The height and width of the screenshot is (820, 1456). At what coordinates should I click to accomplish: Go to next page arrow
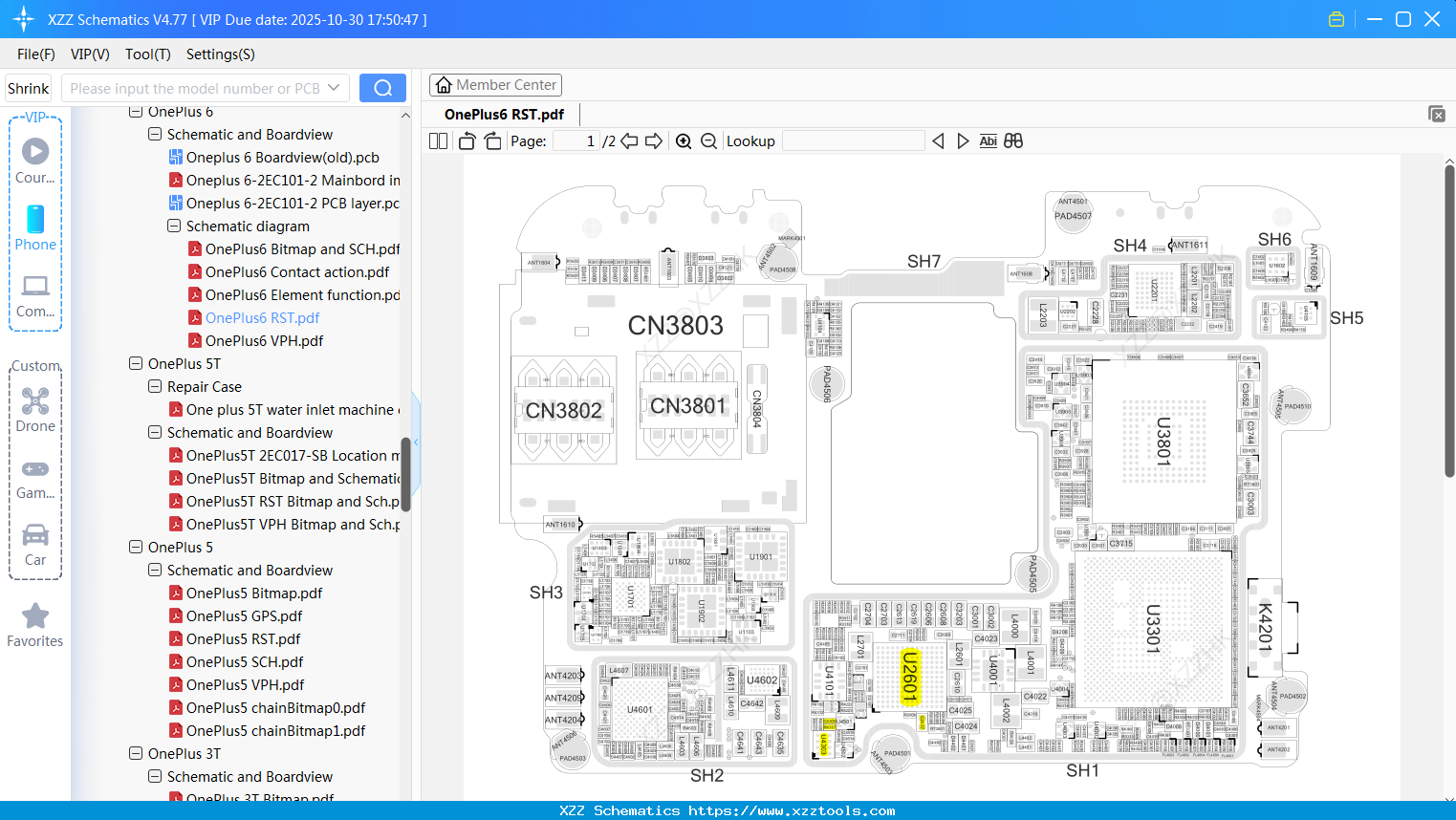click(654, 141)
